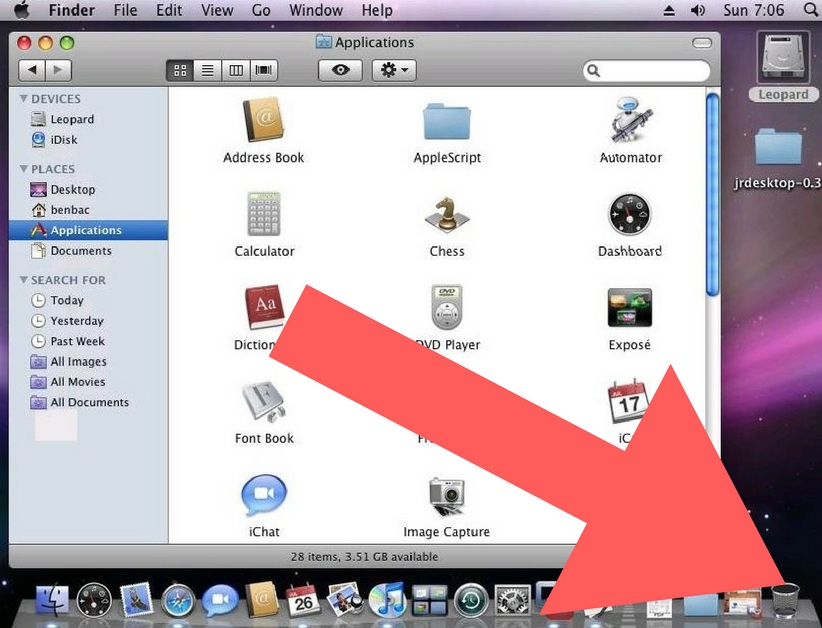The height and width of the screenshot is (628, 822).
Task: Click the vertical scrollbar thumb
Action: pyautogui.click(x=712, y=195)
